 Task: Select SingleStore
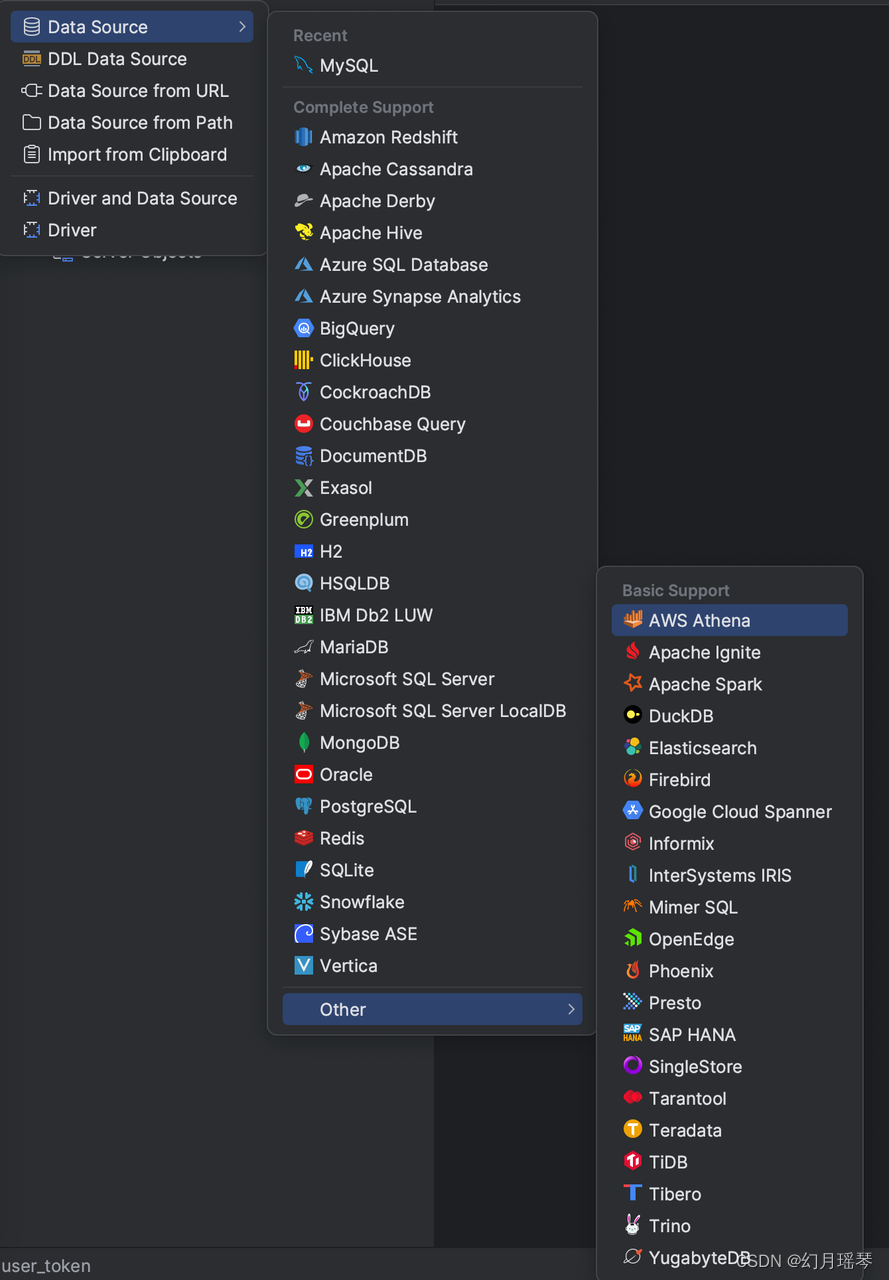[729, 1066]
